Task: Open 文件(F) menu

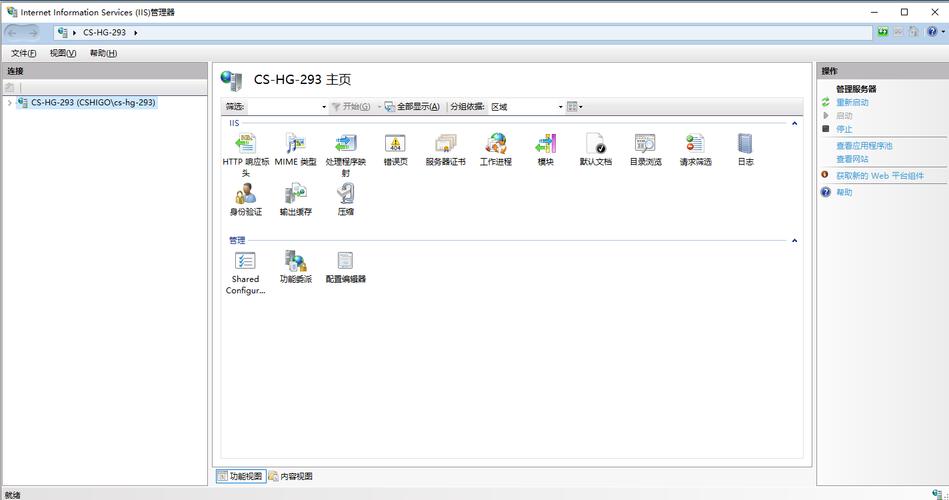Action: pos(23,53)
